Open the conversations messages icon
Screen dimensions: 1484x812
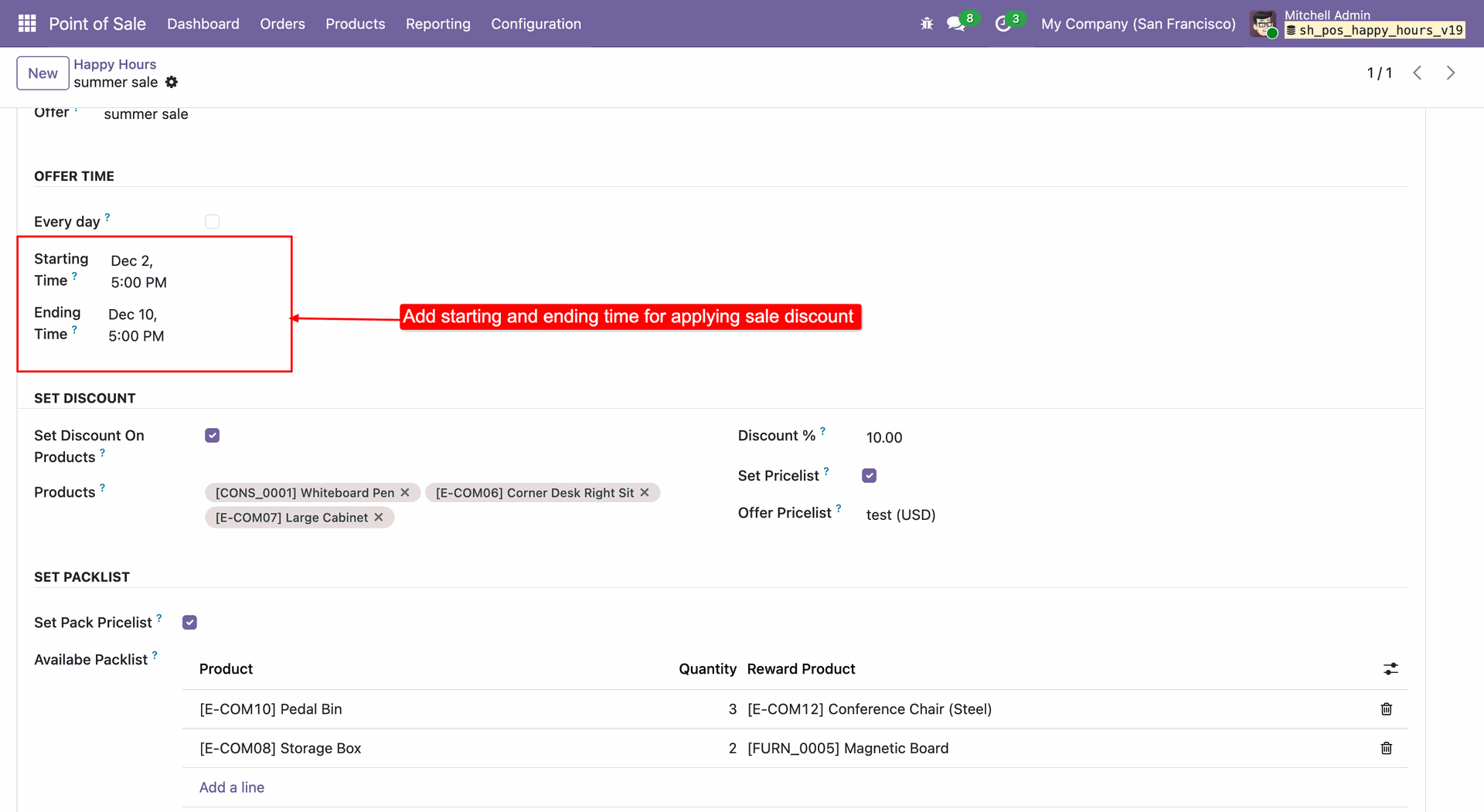[x=956, y=24]
